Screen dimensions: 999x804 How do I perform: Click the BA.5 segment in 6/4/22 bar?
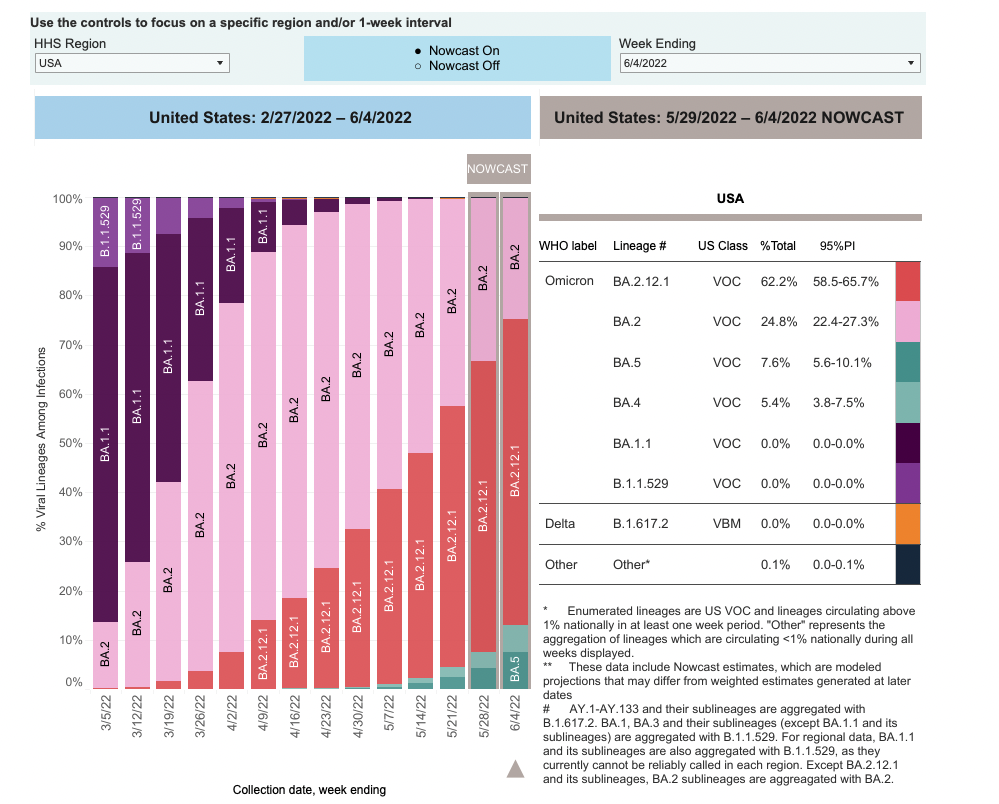(515, 669)
